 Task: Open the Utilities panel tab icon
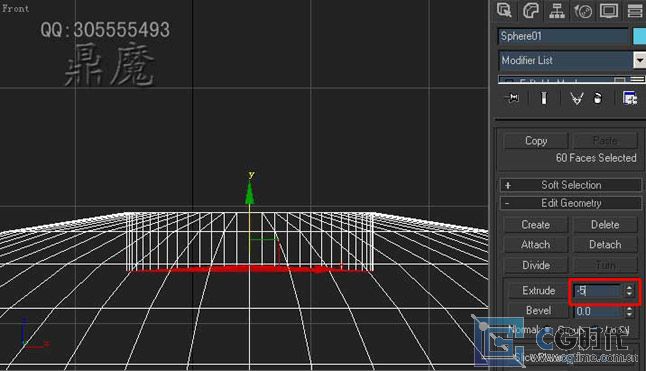[x=635, y=11]
